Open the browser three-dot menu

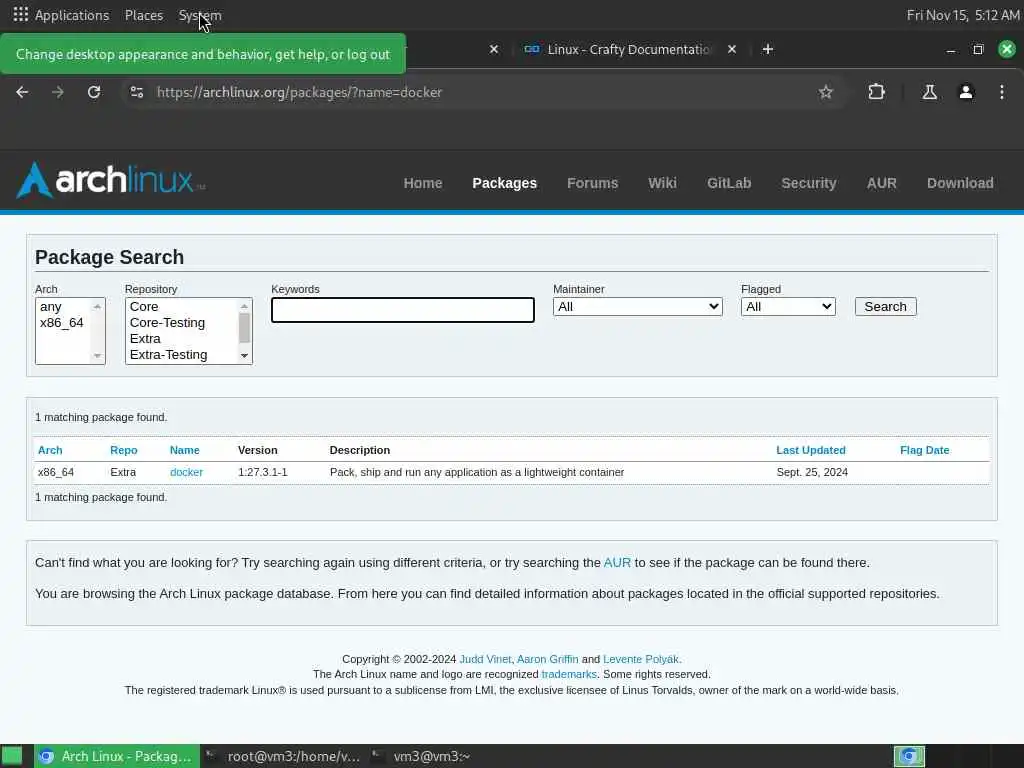click(x=1002, y=92)
